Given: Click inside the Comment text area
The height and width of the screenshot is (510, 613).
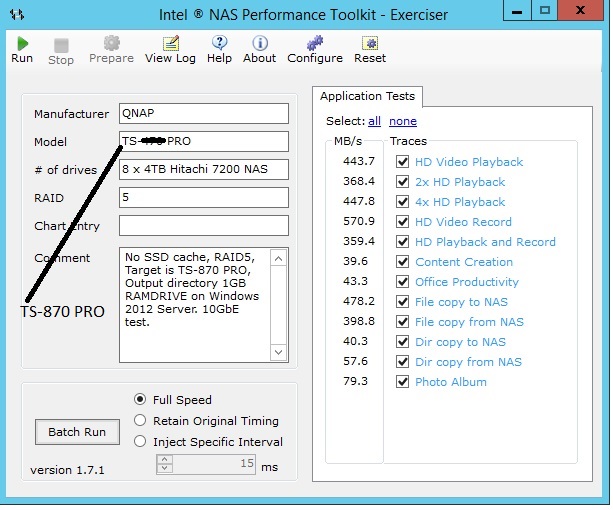Looking at the screenshot, I should click(x=195, y=305).
